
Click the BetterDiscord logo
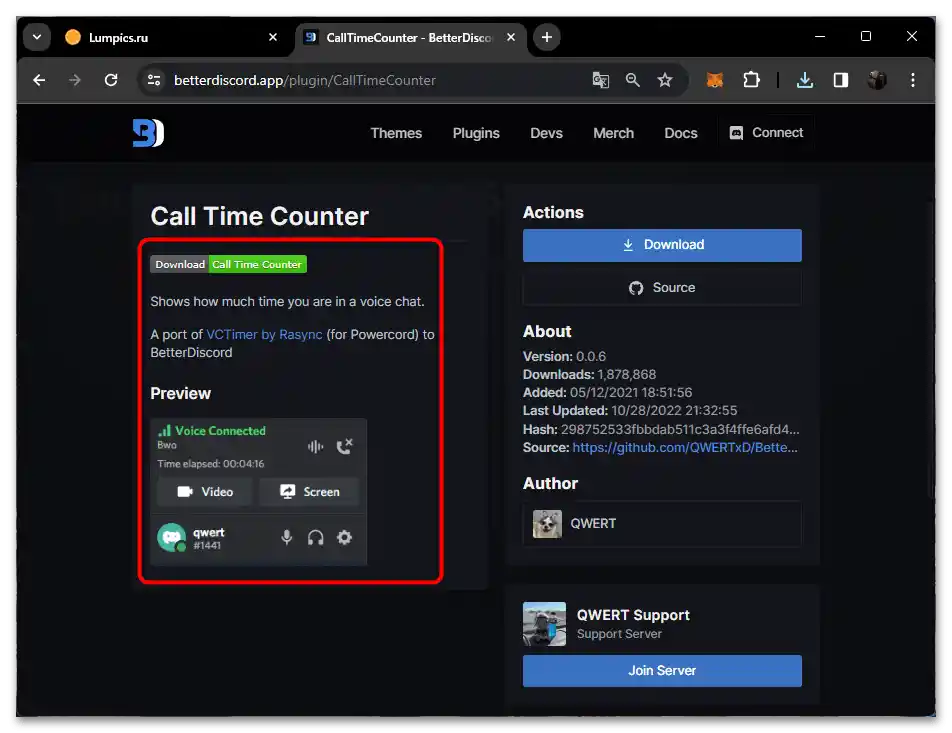click(x=148, y=133)
